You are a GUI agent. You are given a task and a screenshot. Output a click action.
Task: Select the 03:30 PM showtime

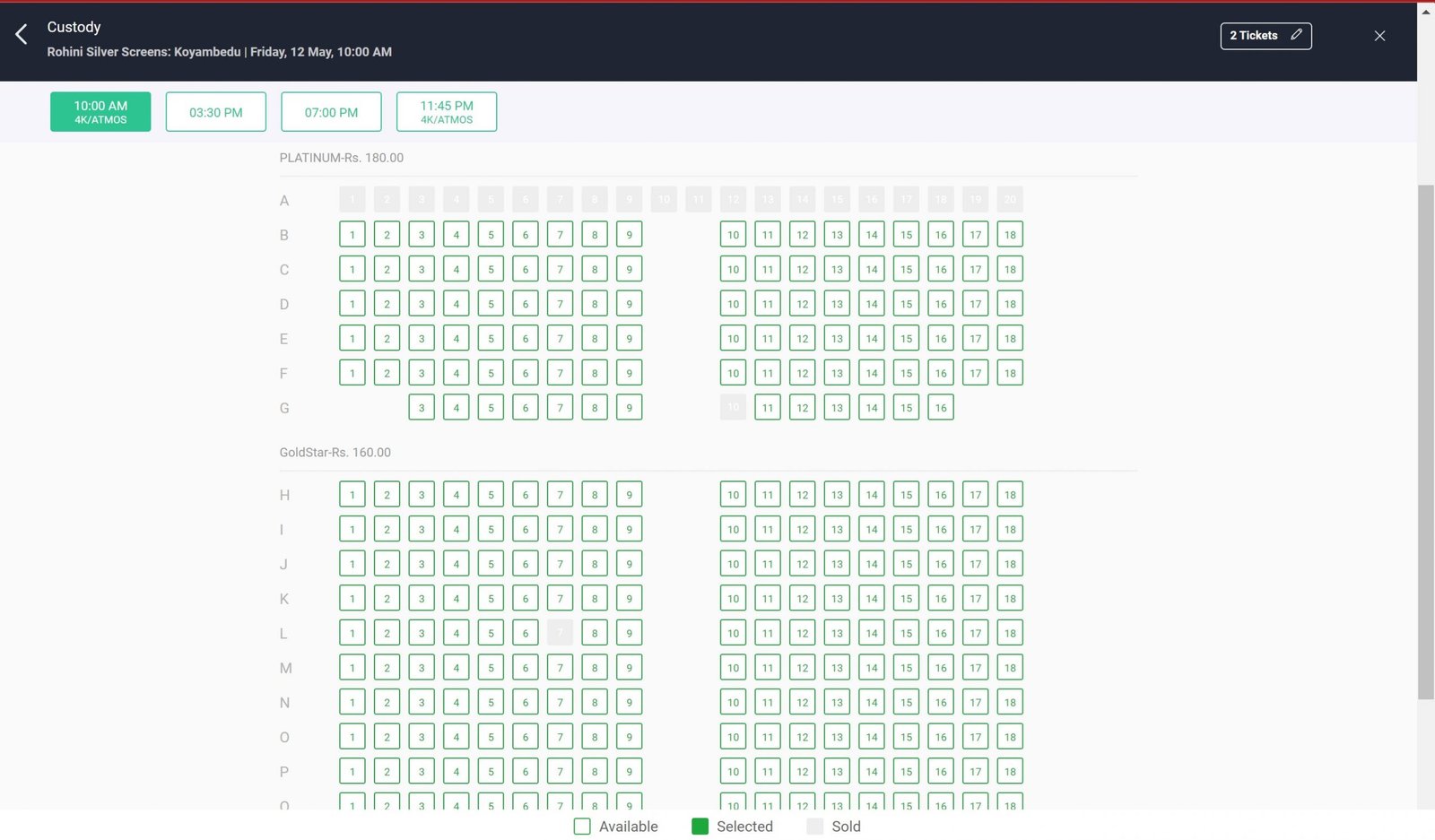216,112
